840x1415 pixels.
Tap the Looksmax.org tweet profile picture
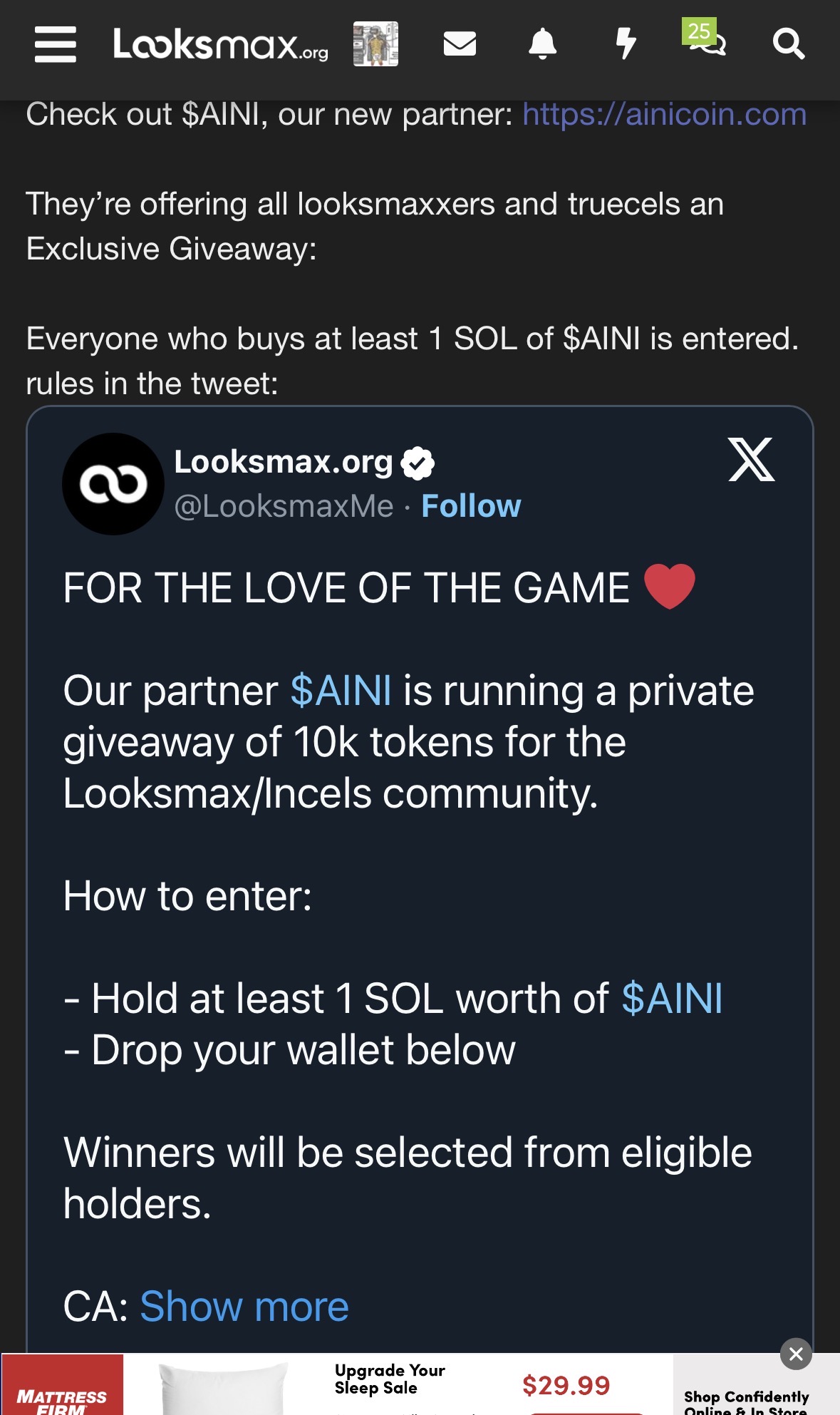tap(113, 484)
